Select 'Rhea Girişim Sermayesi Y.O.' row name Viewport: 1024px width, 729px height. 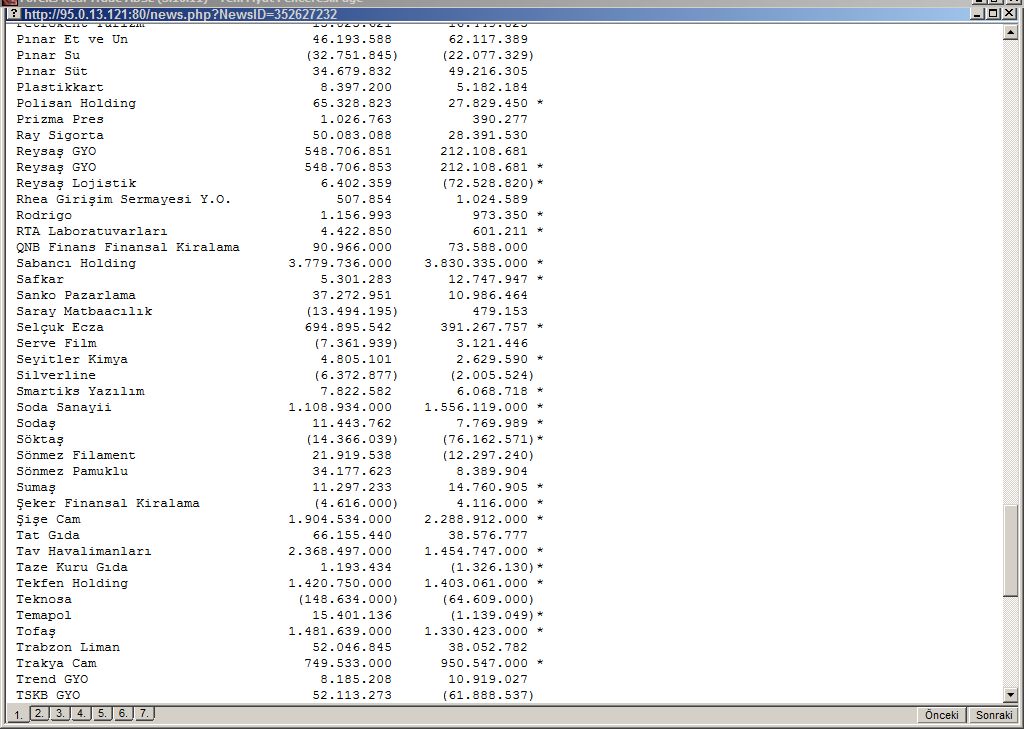coord(124,199)
